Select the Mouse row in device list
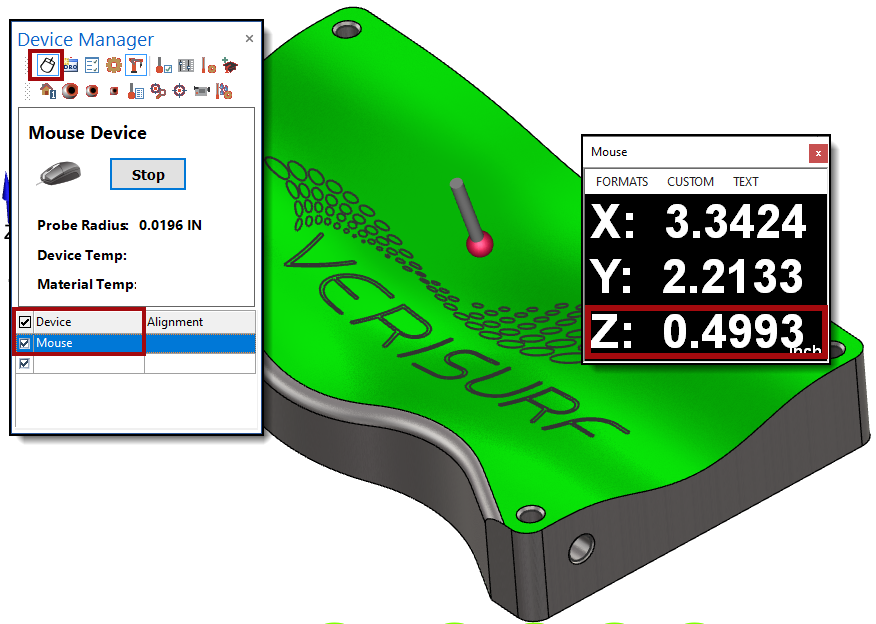Screen dimensions: 876x624 pyautogui.click(x=136, y=343)
